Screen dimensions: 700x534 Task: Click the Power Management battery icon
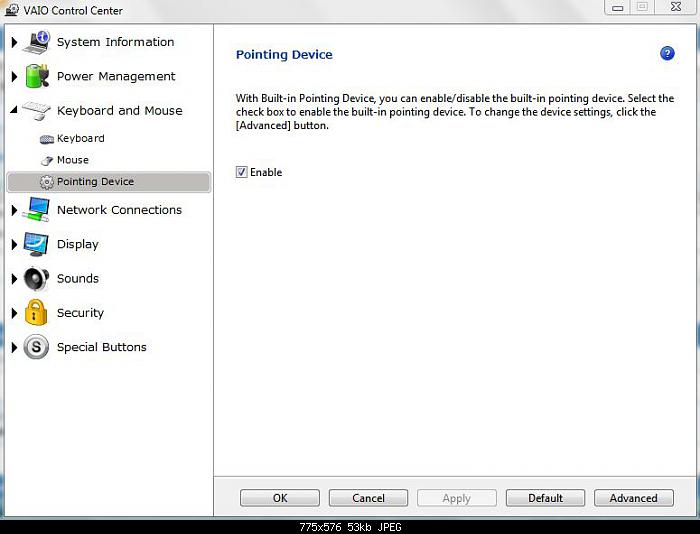coord(37,76)
